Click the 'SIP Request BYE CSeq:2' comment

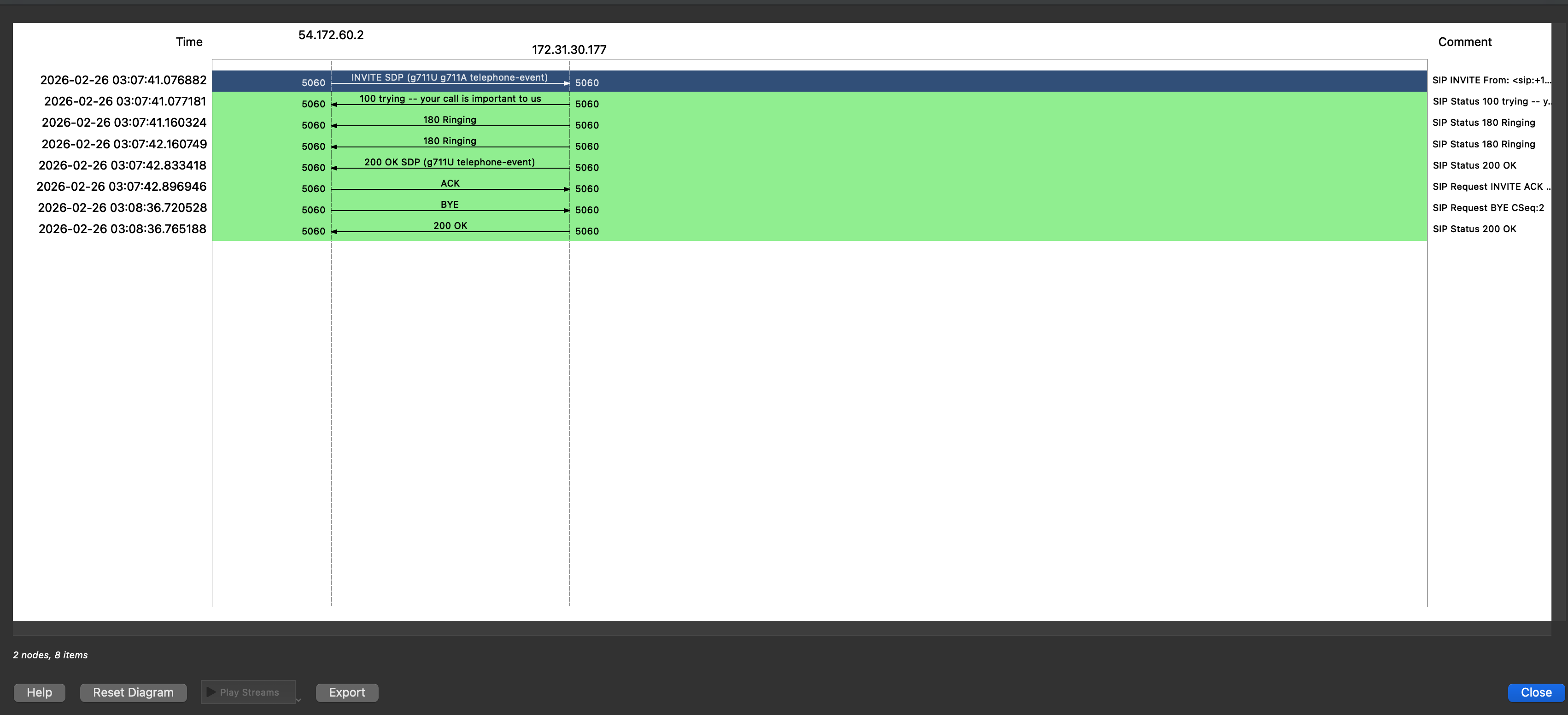tap(1488, 207)
